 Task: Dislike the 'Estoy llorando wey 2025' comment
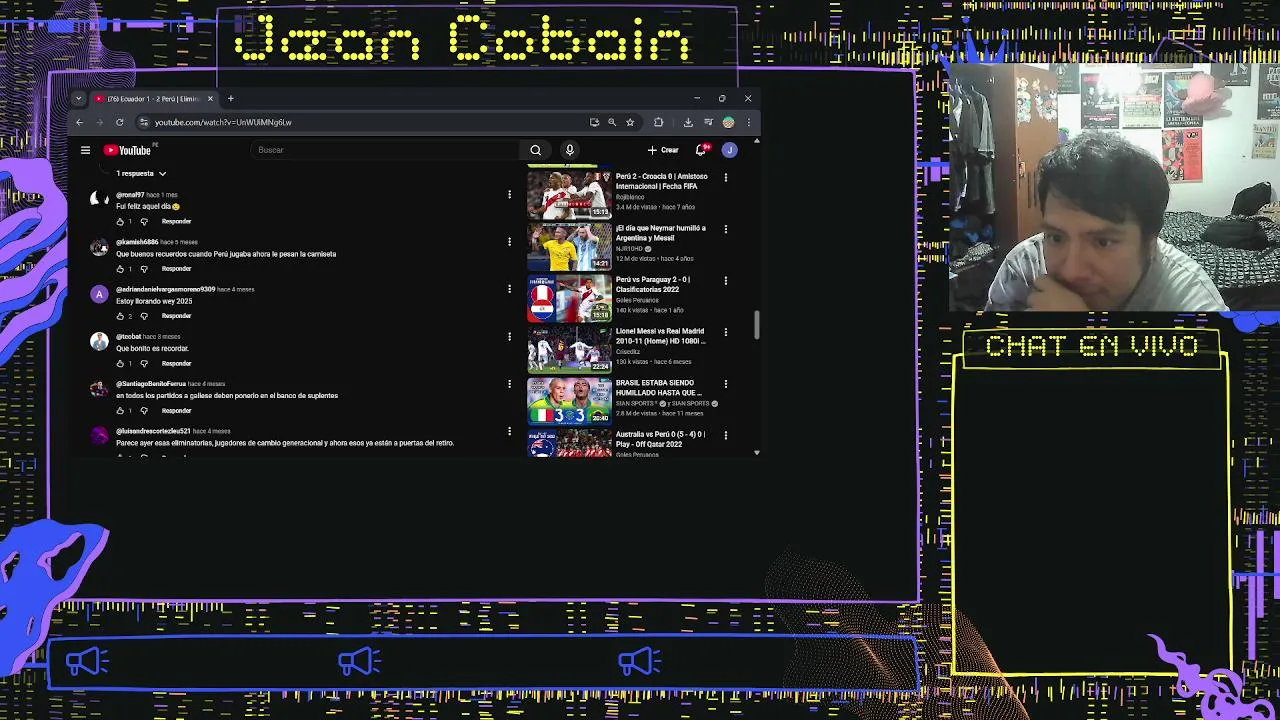tap(144, 316)
